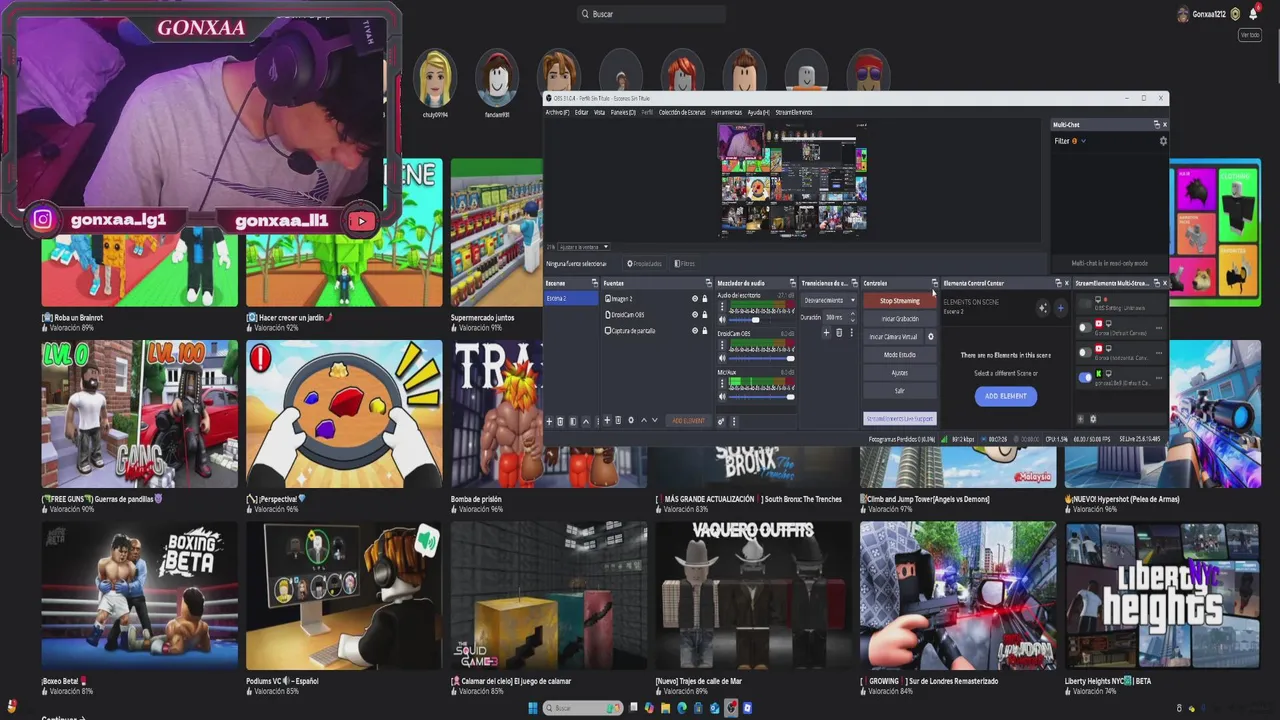The height and width of the screenshot is (720, 1280).
Task: Move the scene up with the Escenas arrow
Action: point(586,421)
